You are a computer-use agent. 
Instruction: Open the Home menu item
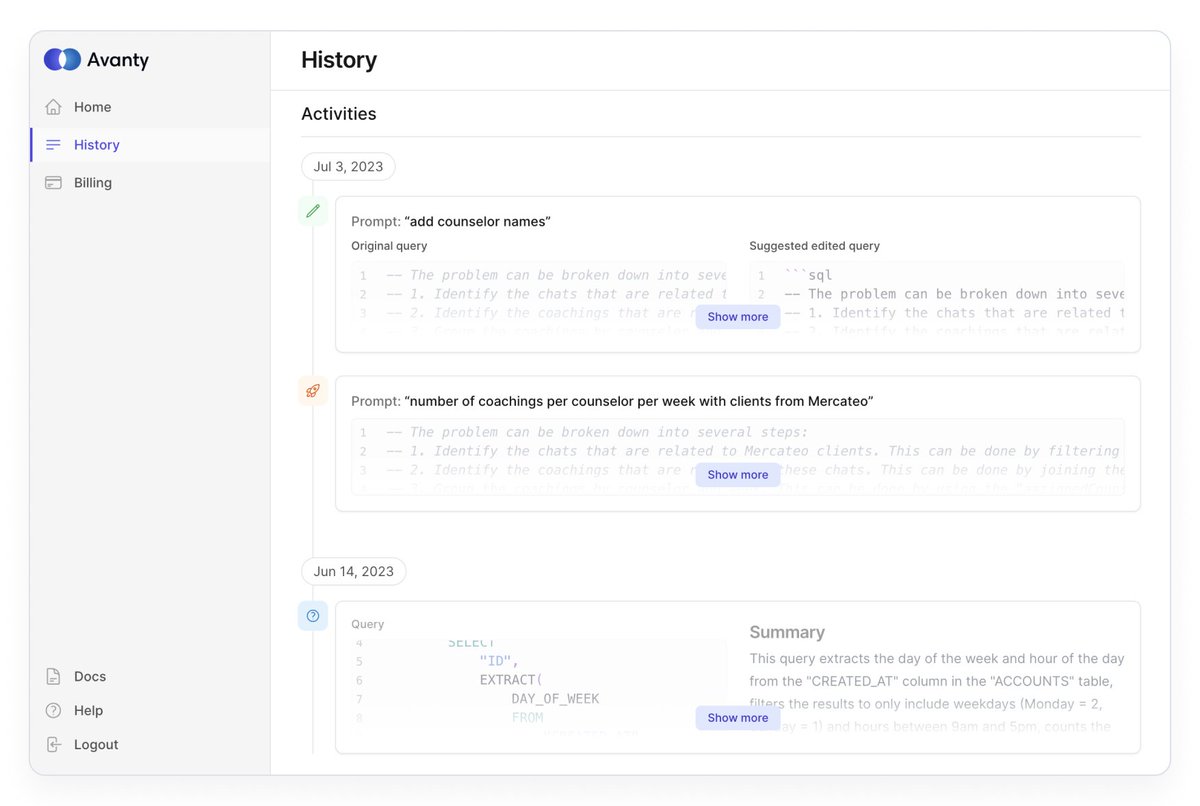coord(150,107)
